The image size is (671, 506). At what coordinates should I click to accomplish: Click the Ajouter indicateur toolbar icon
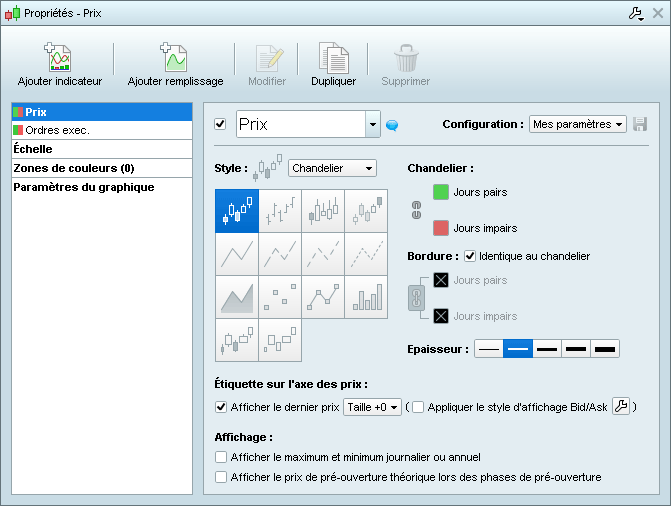point(59,57)
